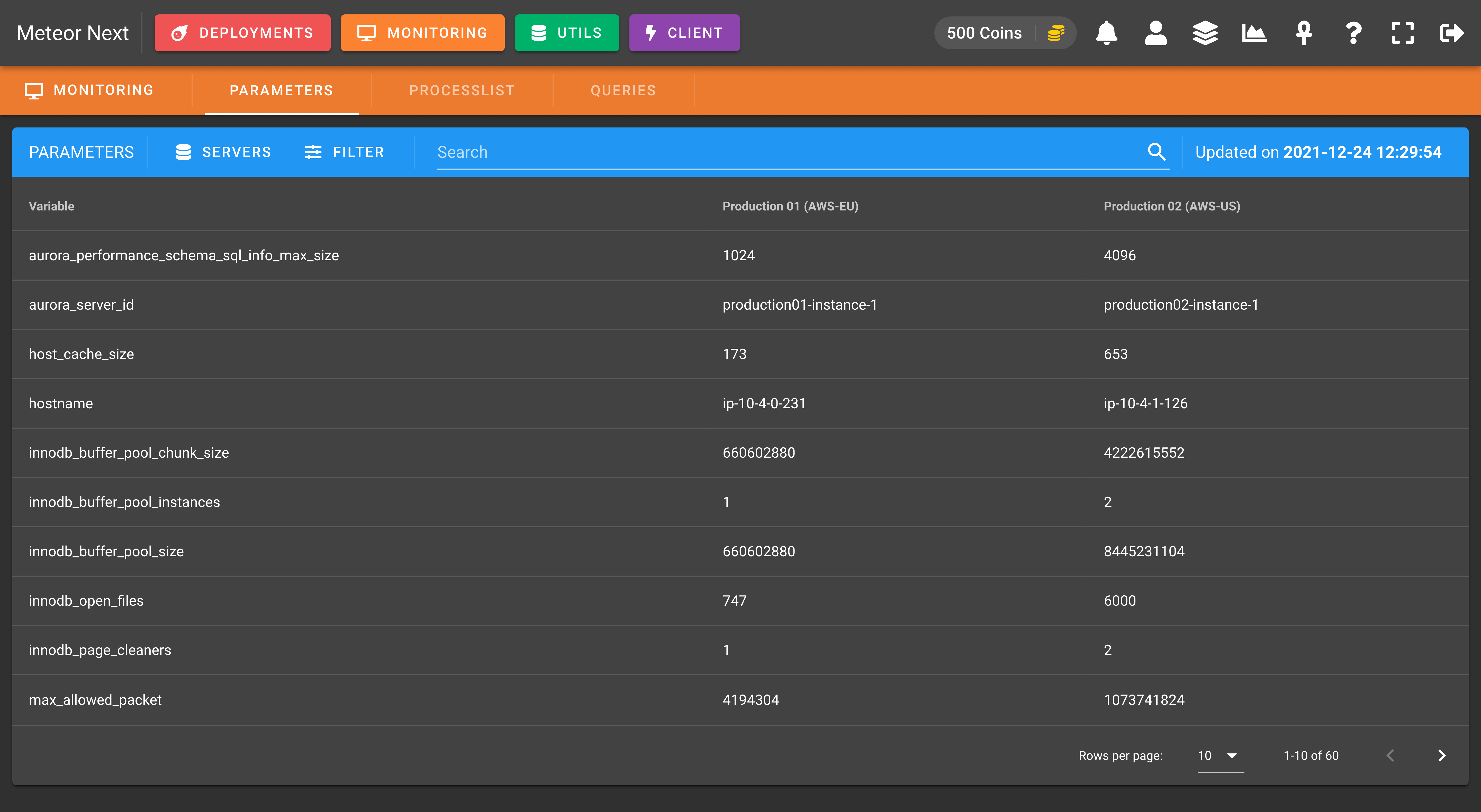Select max_allowed_packet variable
The image size is (1481, 812).
95,700
